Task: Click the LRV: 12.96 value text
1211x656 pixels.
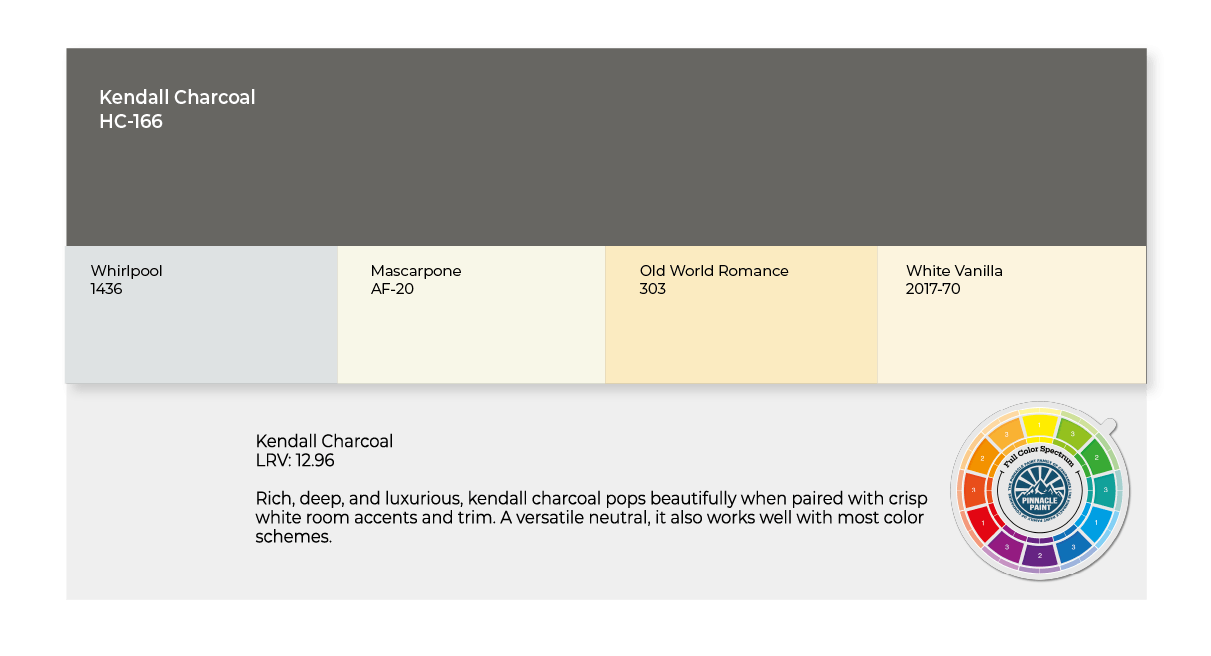Action: (x=295, y=461)
